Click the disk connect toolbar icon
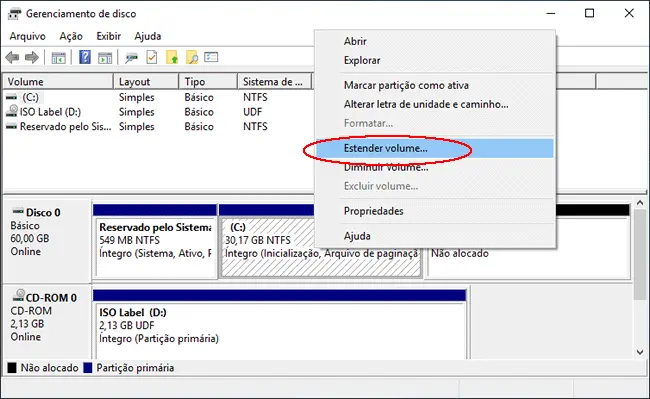Image resolution: width=650 pixels, height=399 pixels. [131, 58]
